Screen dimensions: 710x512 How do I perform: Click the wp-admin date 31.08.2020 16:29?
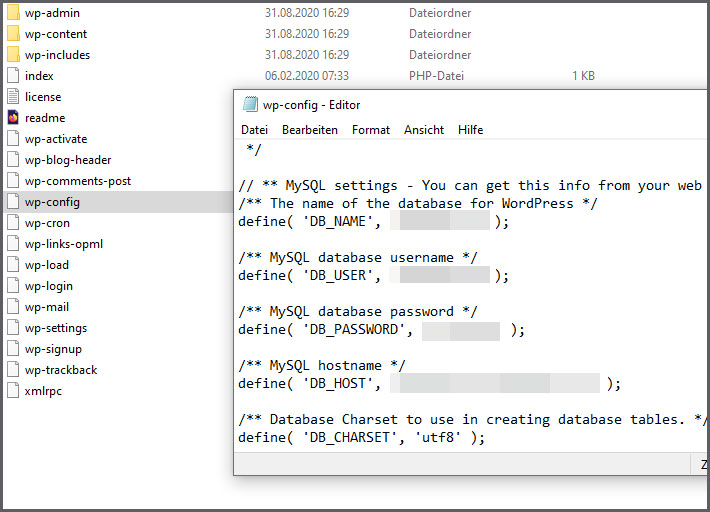tap(307, 13)
